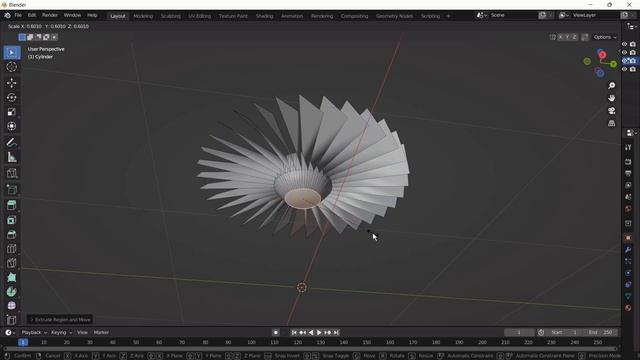640x360 pixels.
Task: Click the red X axis gizmo ball
Action: tap(602, 55)
